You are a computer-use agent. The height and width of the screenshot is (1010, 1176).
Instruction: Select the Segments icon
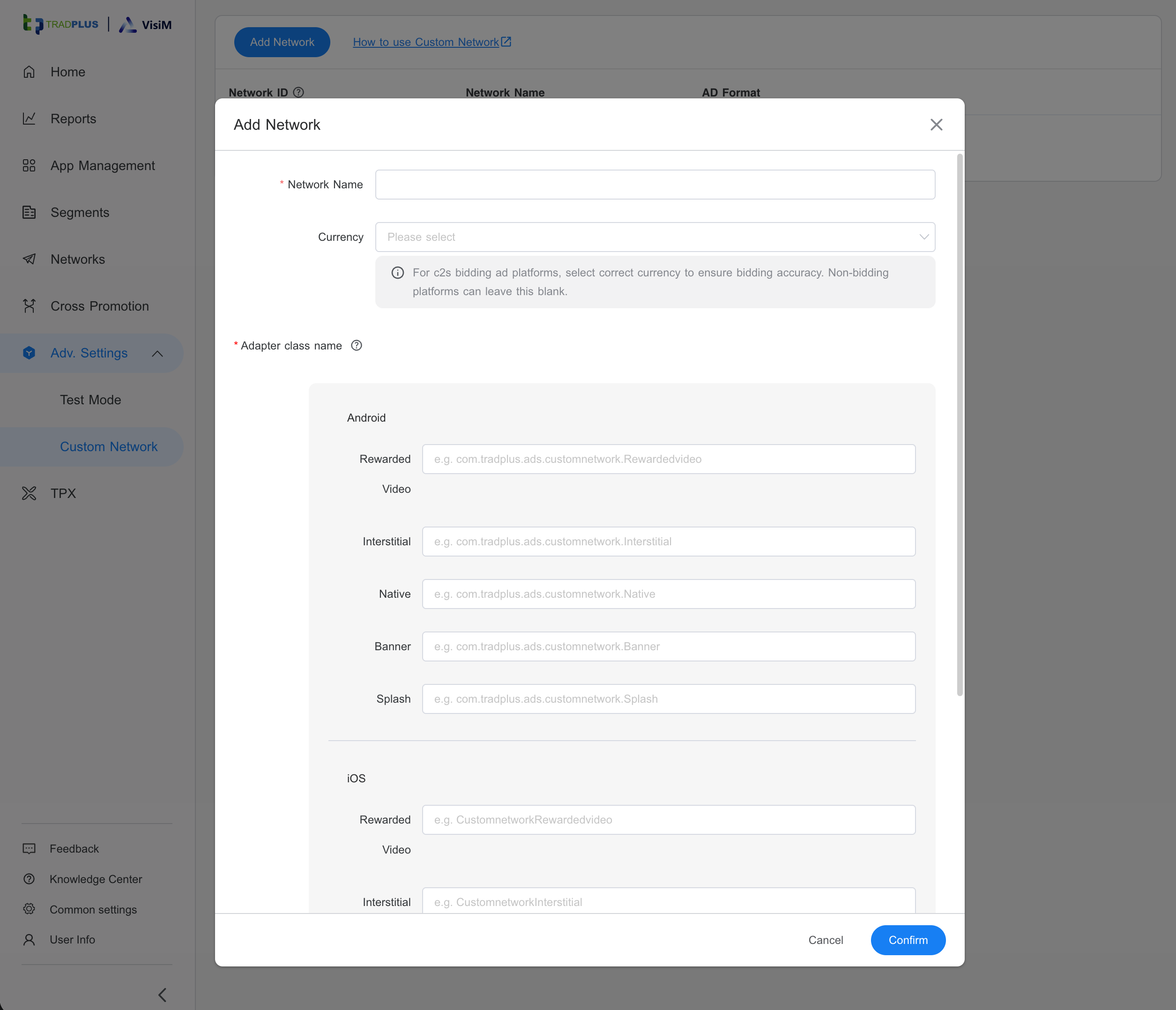(30, 212)
